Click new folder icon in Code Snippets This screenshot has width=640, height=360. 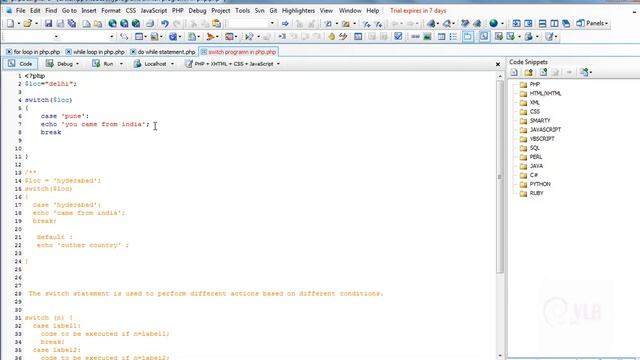(529, 73)
